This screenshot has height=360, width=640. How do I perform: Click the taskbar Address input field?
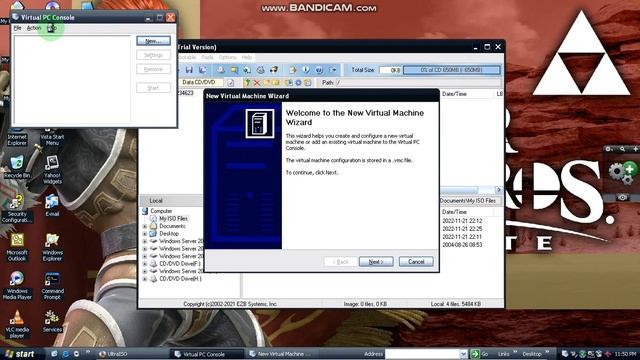(x=422, y=354)
